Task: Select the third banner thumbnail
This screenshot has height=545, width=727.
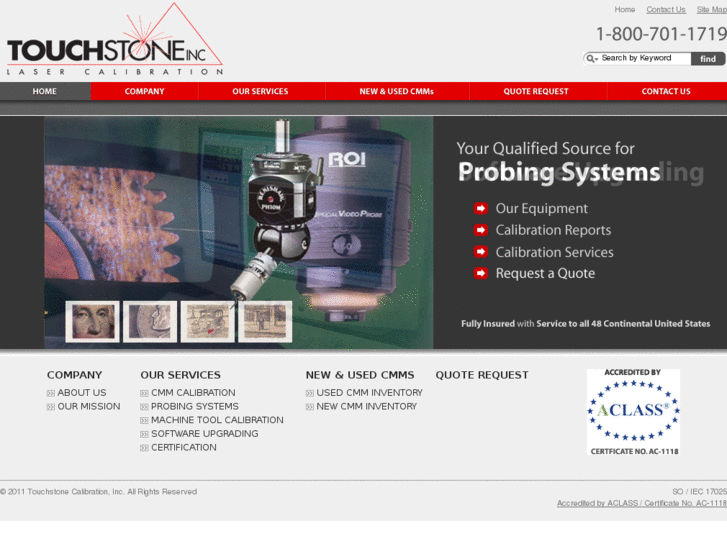Action: (x=207, y=321)
